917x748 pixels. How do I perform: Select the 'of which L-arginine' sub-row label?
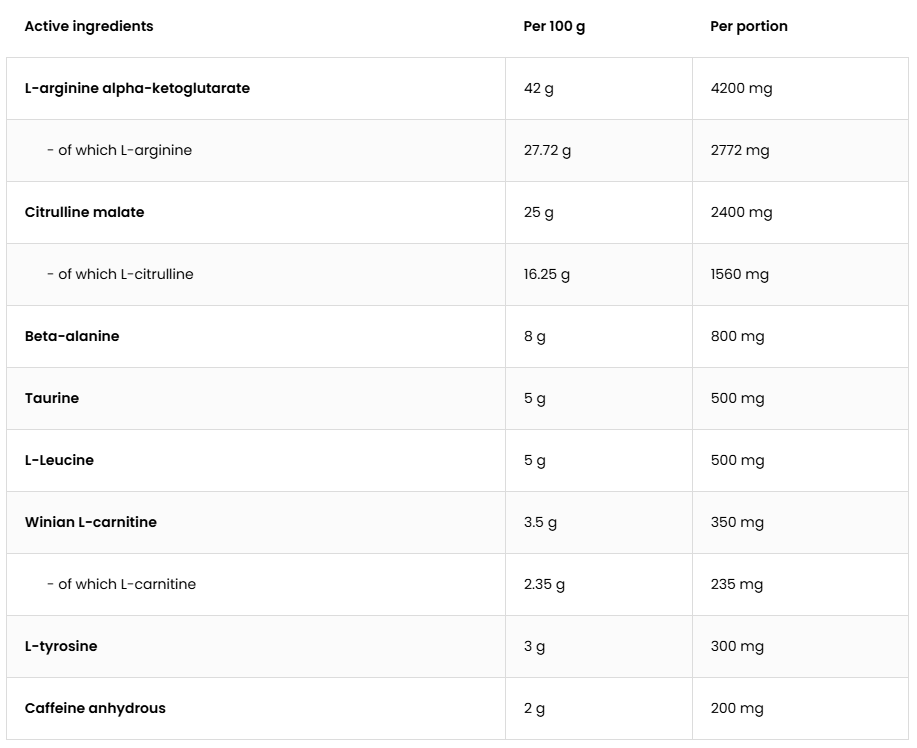point(124,151)
